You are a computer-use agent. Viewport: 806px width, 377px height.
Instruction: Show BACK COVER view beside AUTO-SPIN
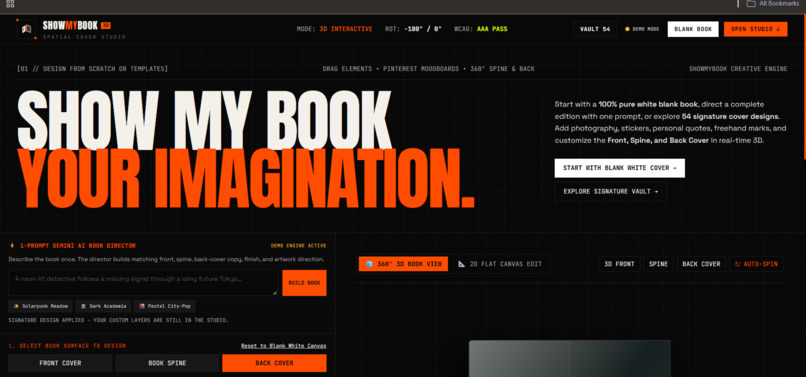coord(701,264)
